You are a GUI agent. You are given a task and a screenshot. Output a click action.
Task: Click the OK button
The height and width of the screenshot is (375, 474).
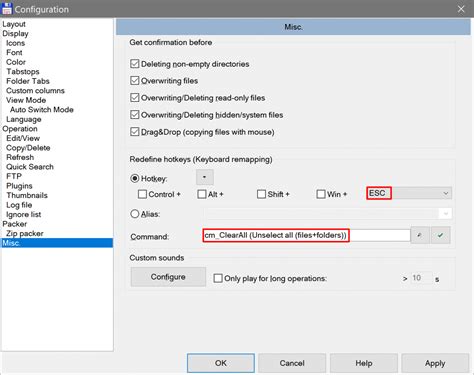[x=221, y=363]
